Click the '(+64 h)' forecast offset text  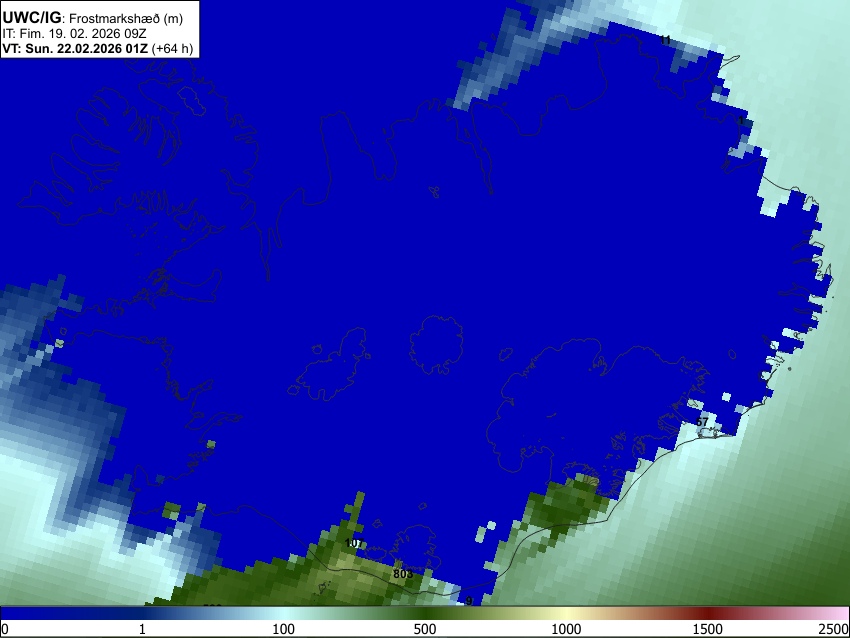(172, 48)
